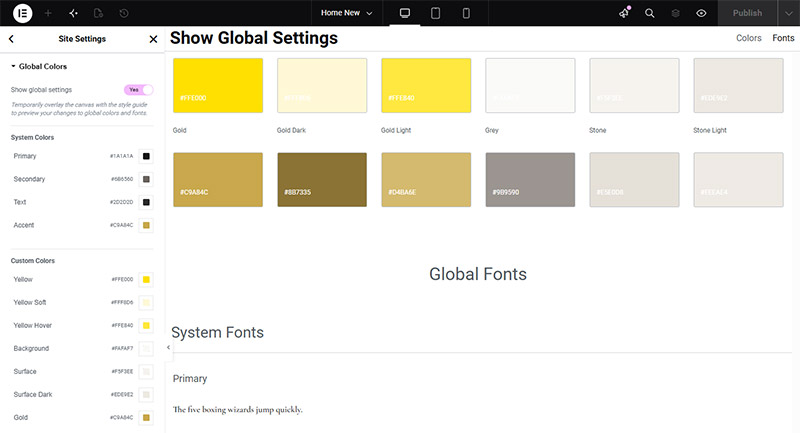The height and width of the screenshot is (433, 800).
Task: Select the Primary font sample text
Action: pos(237,410)
